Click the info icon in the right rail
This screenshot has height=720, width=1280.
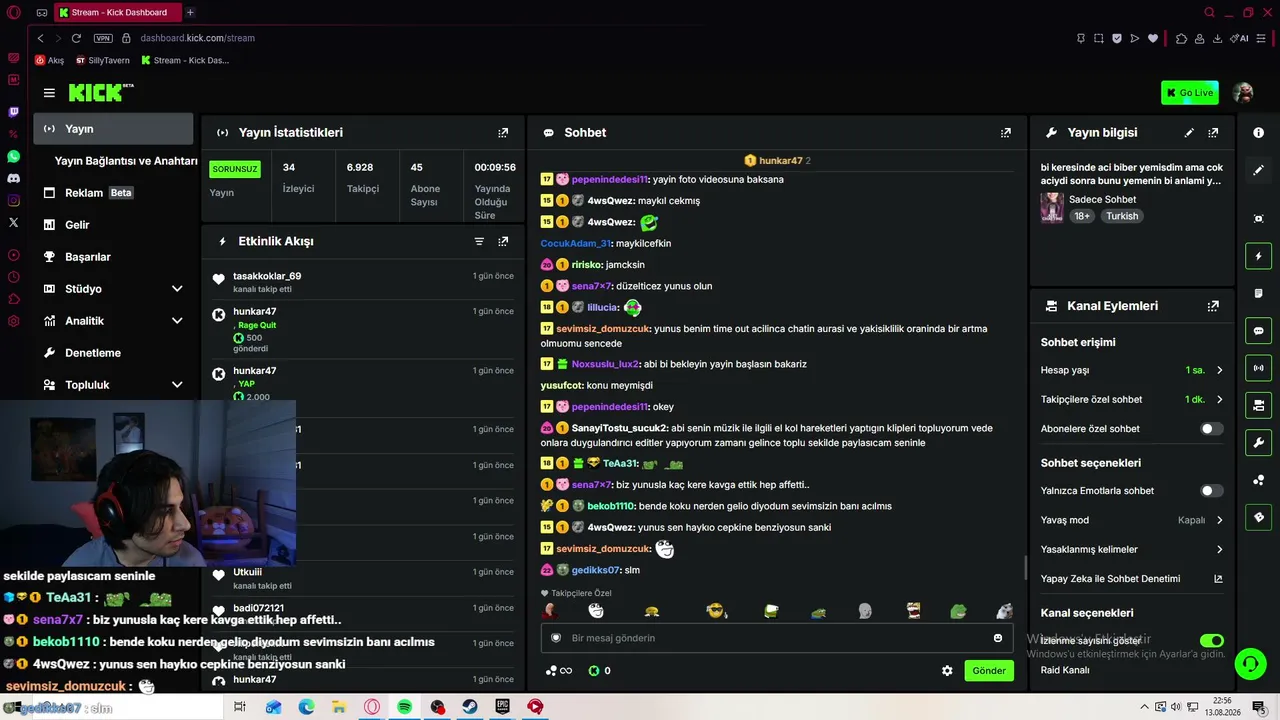pyautogui.click(x=1259, y=133)
